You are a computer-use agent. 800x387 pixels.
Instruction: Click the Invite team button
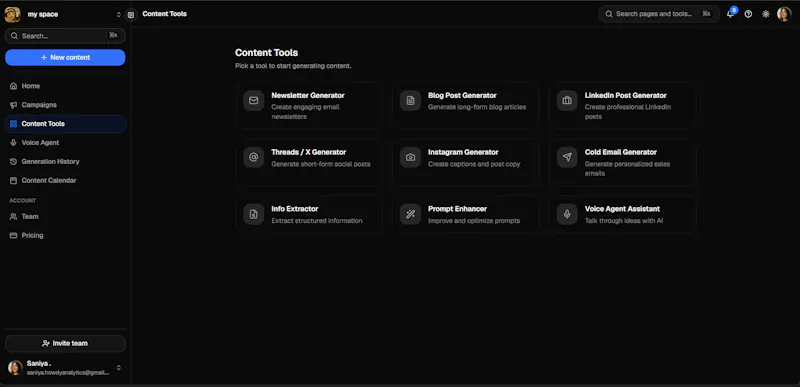(x=65, y=344)
